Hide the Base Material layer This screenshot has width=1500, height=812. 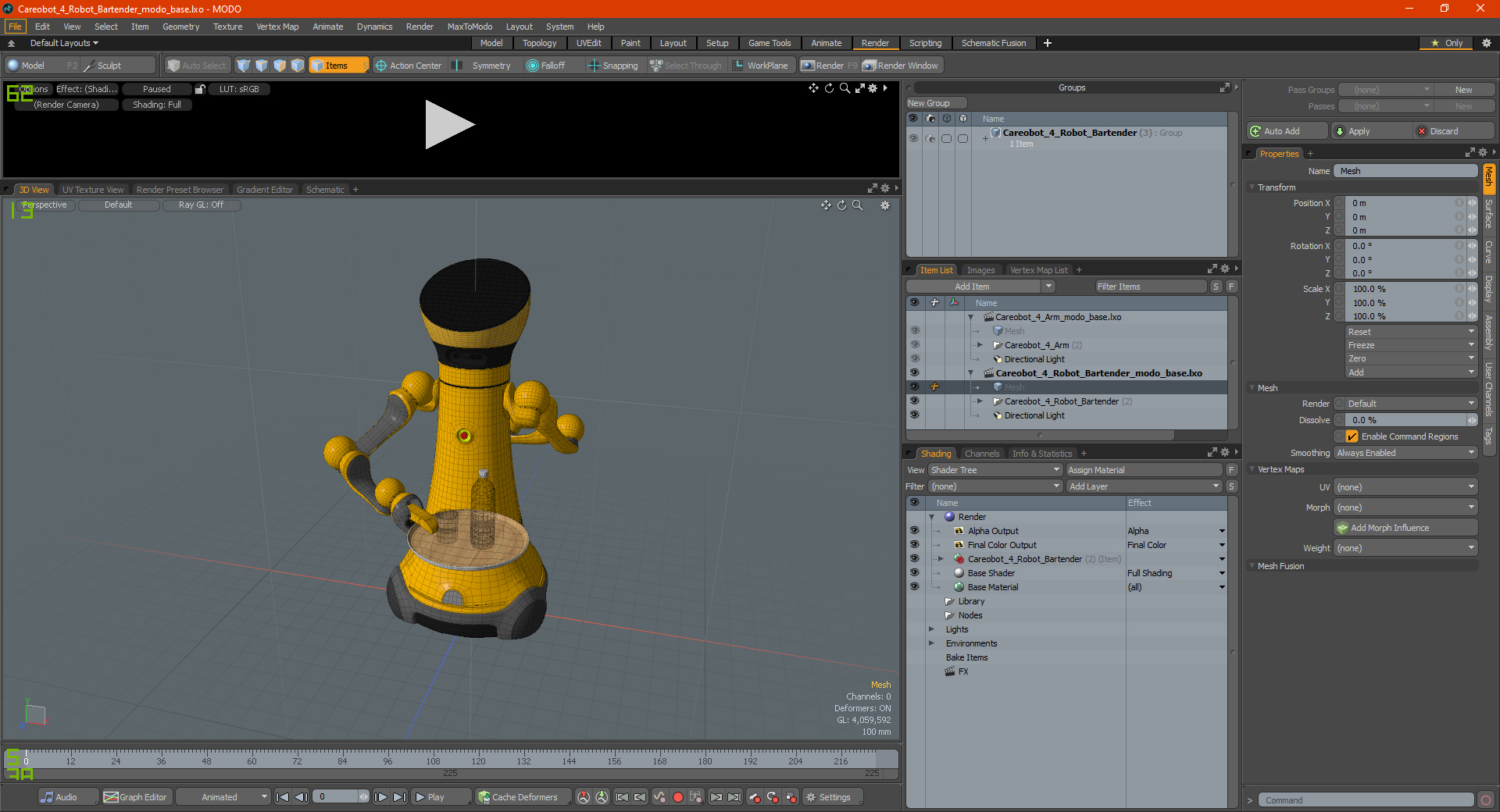[914, 587]
